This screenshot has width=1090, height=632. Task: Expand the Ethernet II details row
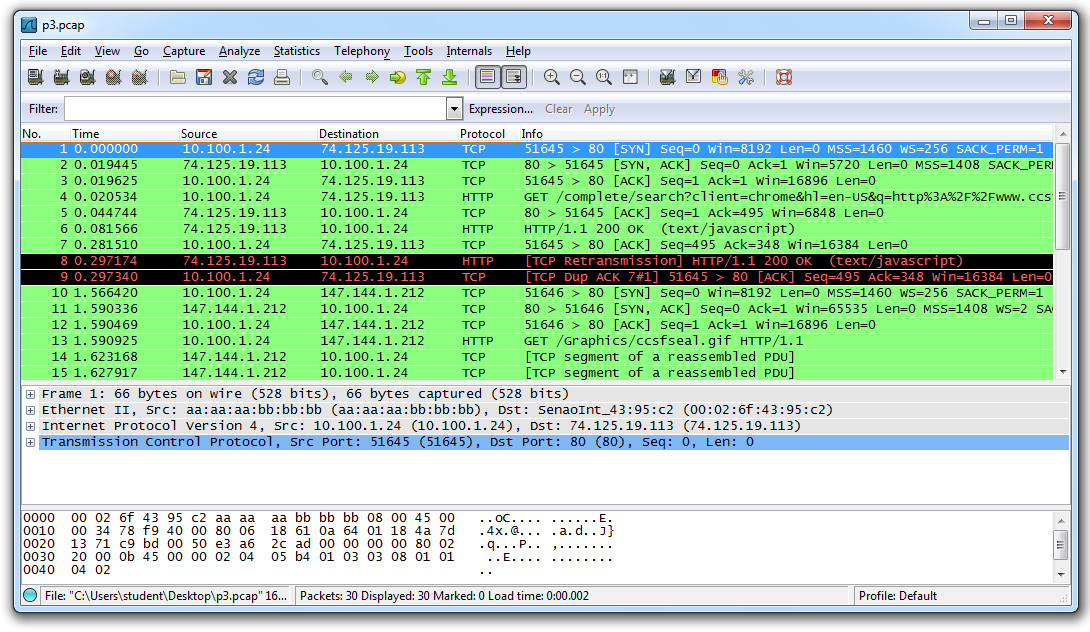[30, 409]
